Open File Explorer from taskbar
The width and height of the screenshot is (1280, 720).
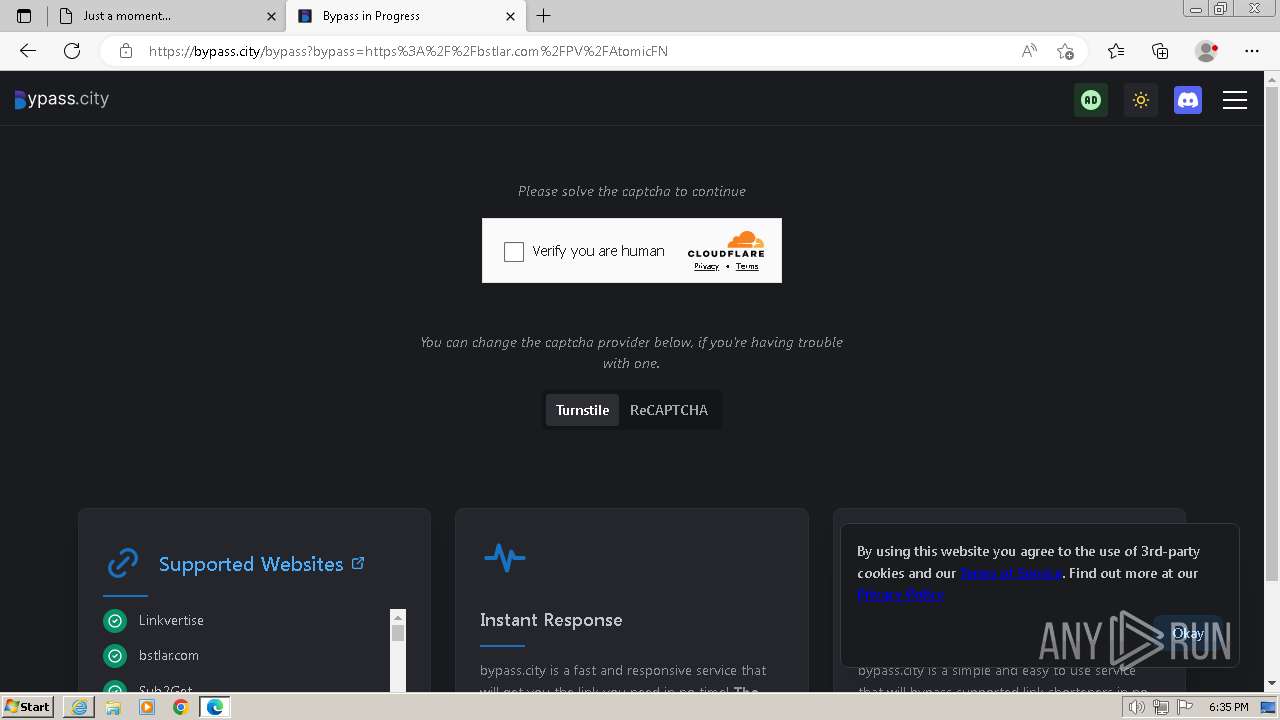(113, 707)
